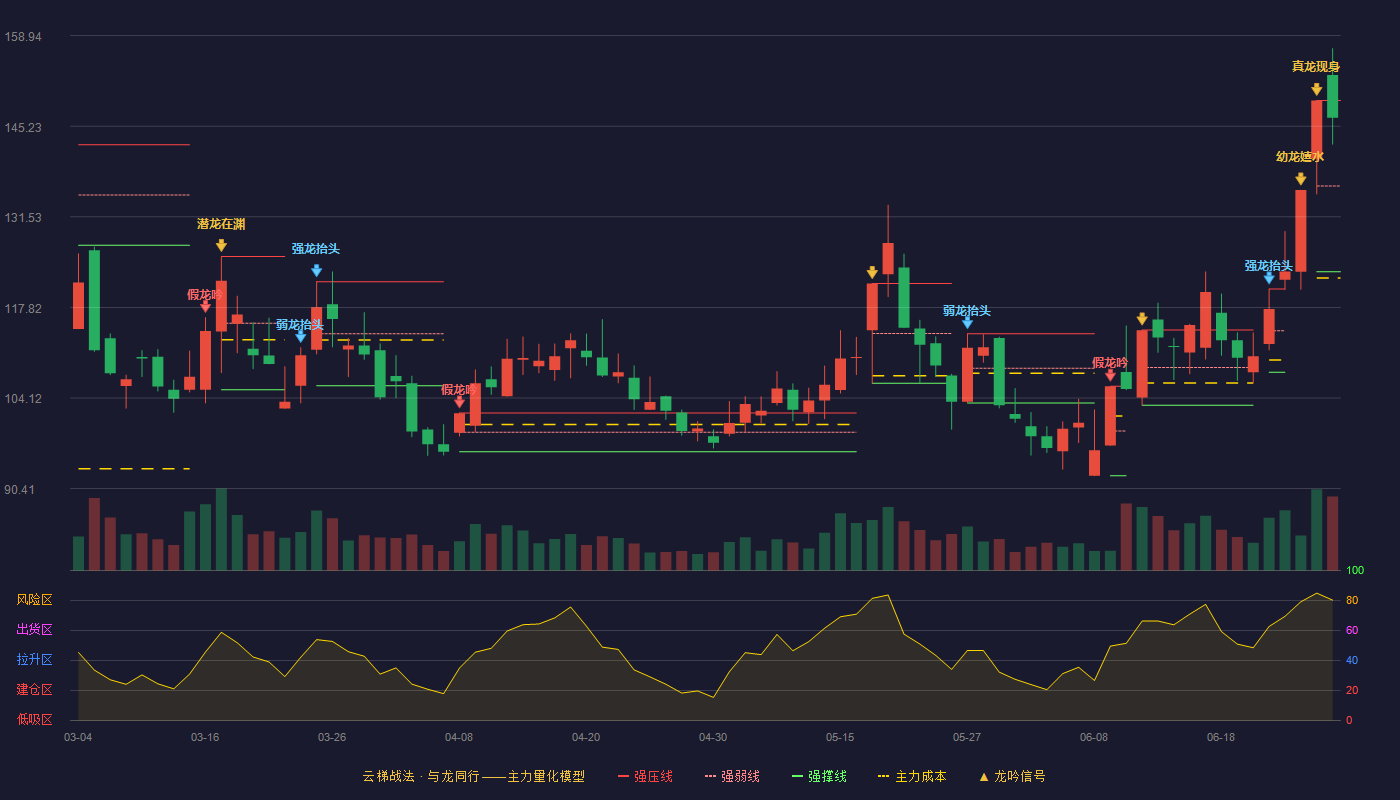Click the 03-16 date label
Screen dimensions: 1400x800
(x=205, y=737)
